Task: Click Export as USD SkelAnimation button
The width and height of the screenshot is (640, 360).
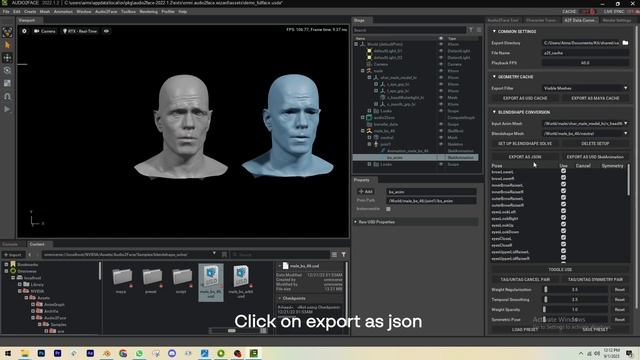Action: click(595, 157)
